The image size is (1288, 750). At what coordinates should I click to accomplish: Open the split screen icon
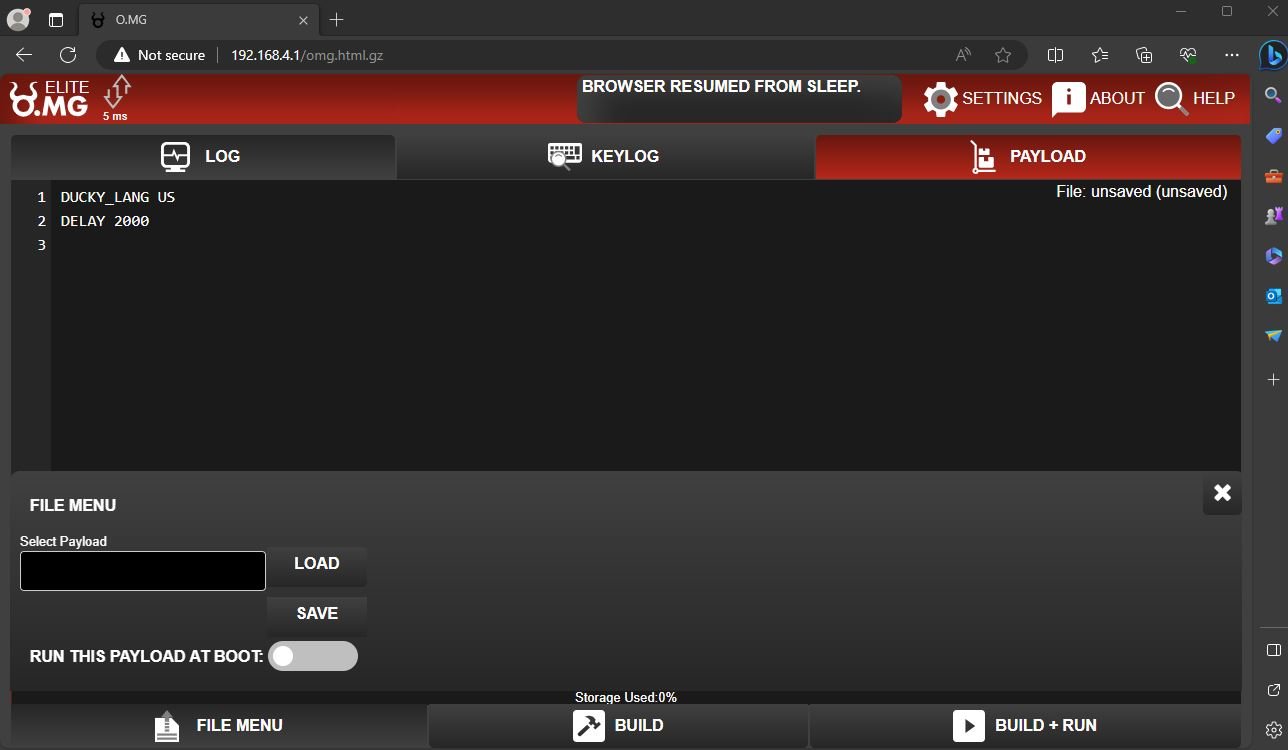pos(1055,55)
